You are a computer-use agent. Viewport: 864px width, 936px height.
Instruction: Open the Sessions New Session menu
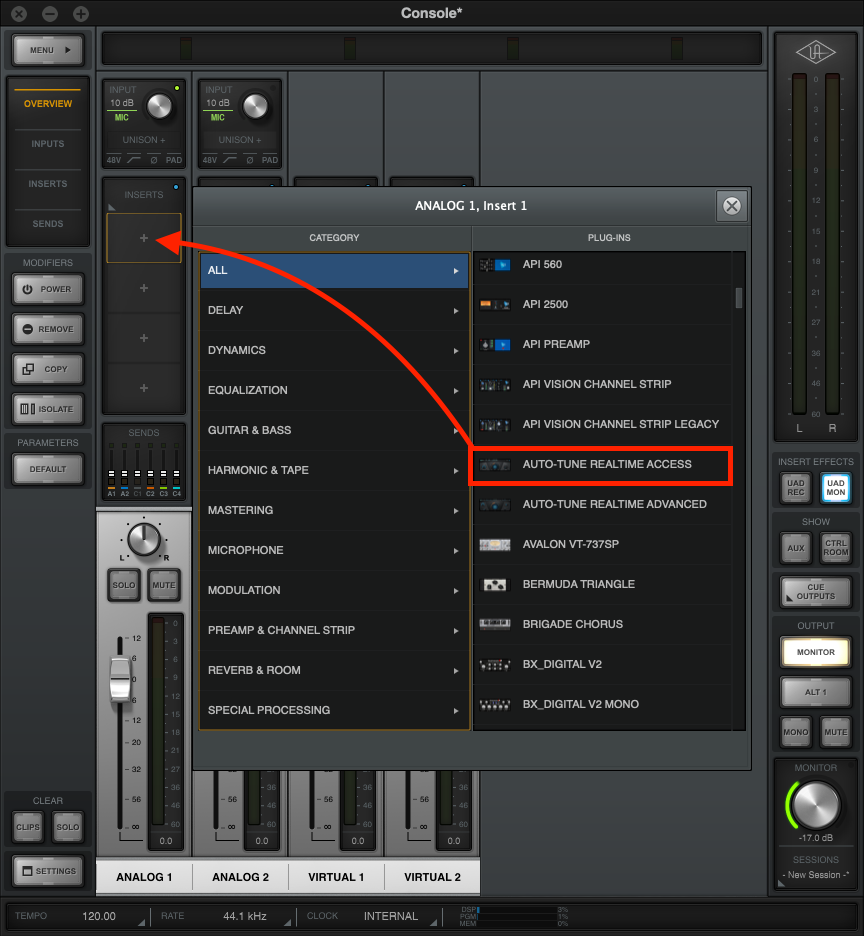(815, 875)
